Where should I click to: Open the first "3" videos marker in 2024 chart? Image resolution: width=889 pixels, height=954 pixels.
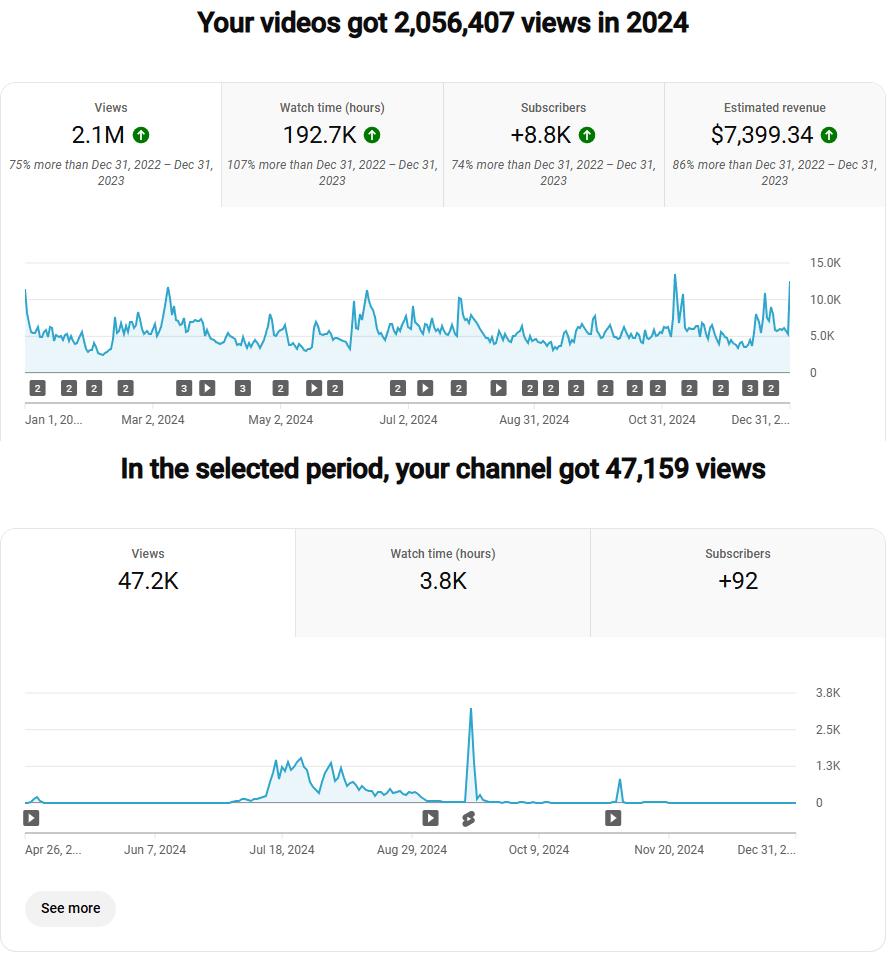coord(184,388)
